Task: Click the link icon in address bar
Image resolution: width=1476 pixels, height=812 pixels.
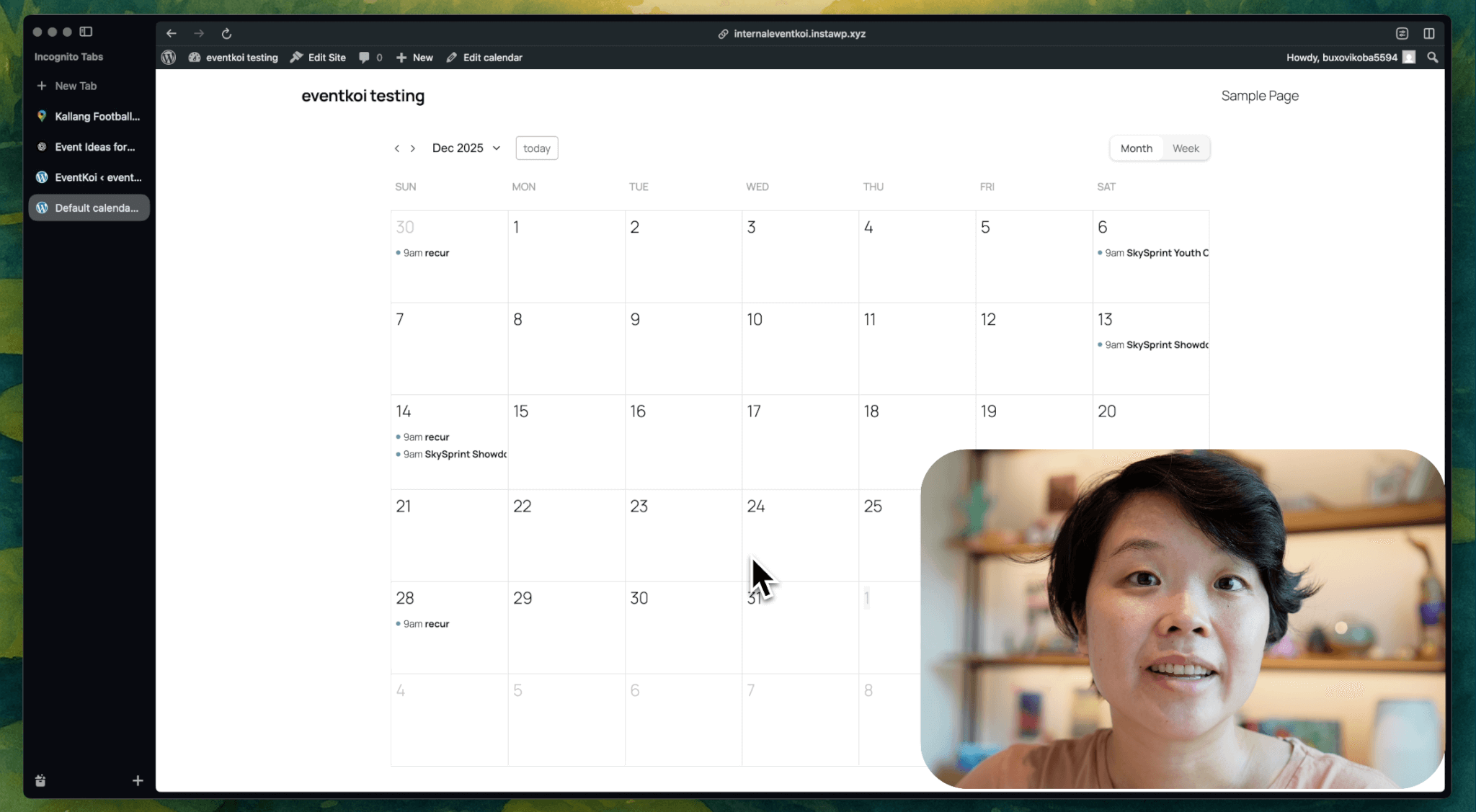Action: pos(723,34)
